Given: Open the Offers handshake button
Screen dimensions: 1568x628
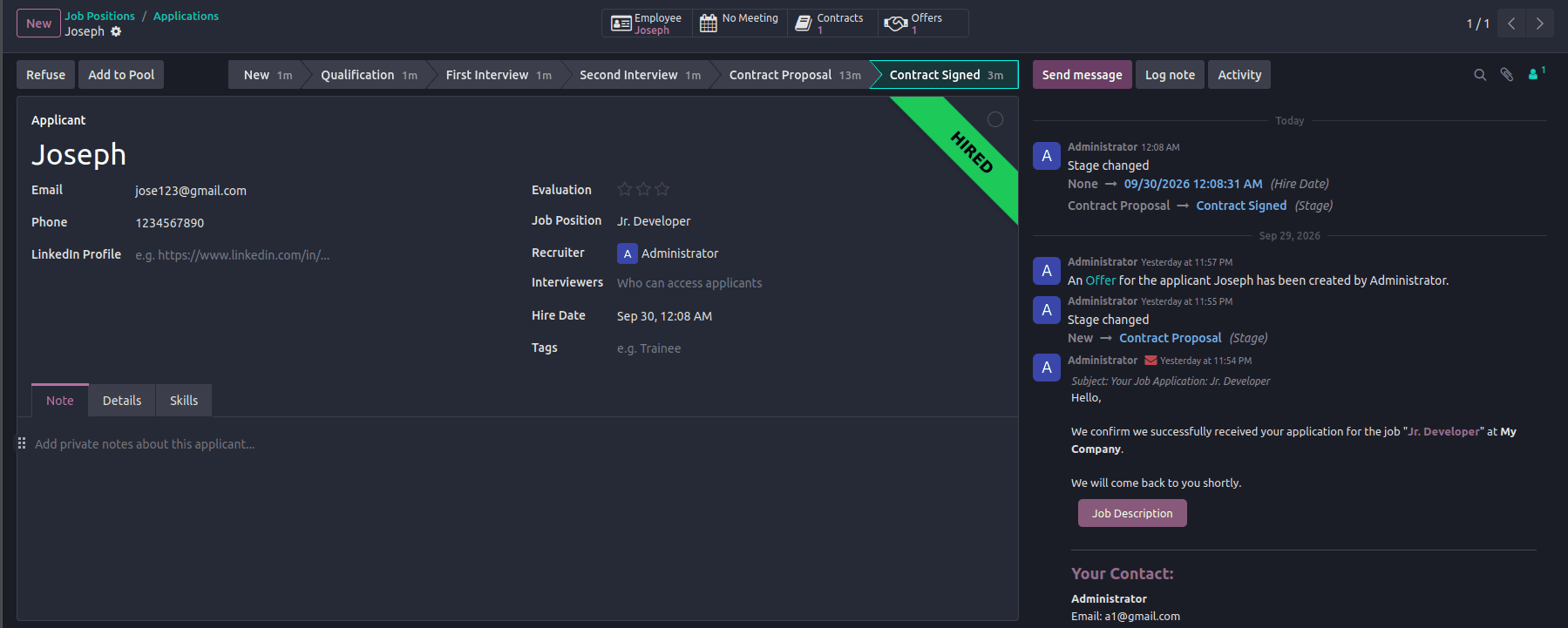Looking at the screenshot, I should (x=923, y=24).
